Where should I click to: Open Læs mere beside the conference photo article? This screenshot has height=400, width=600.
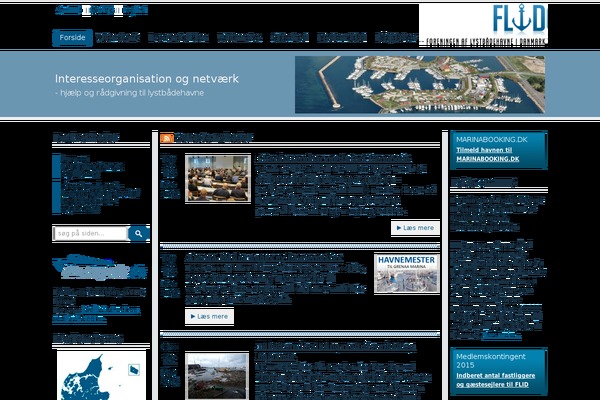coord(415,228)
